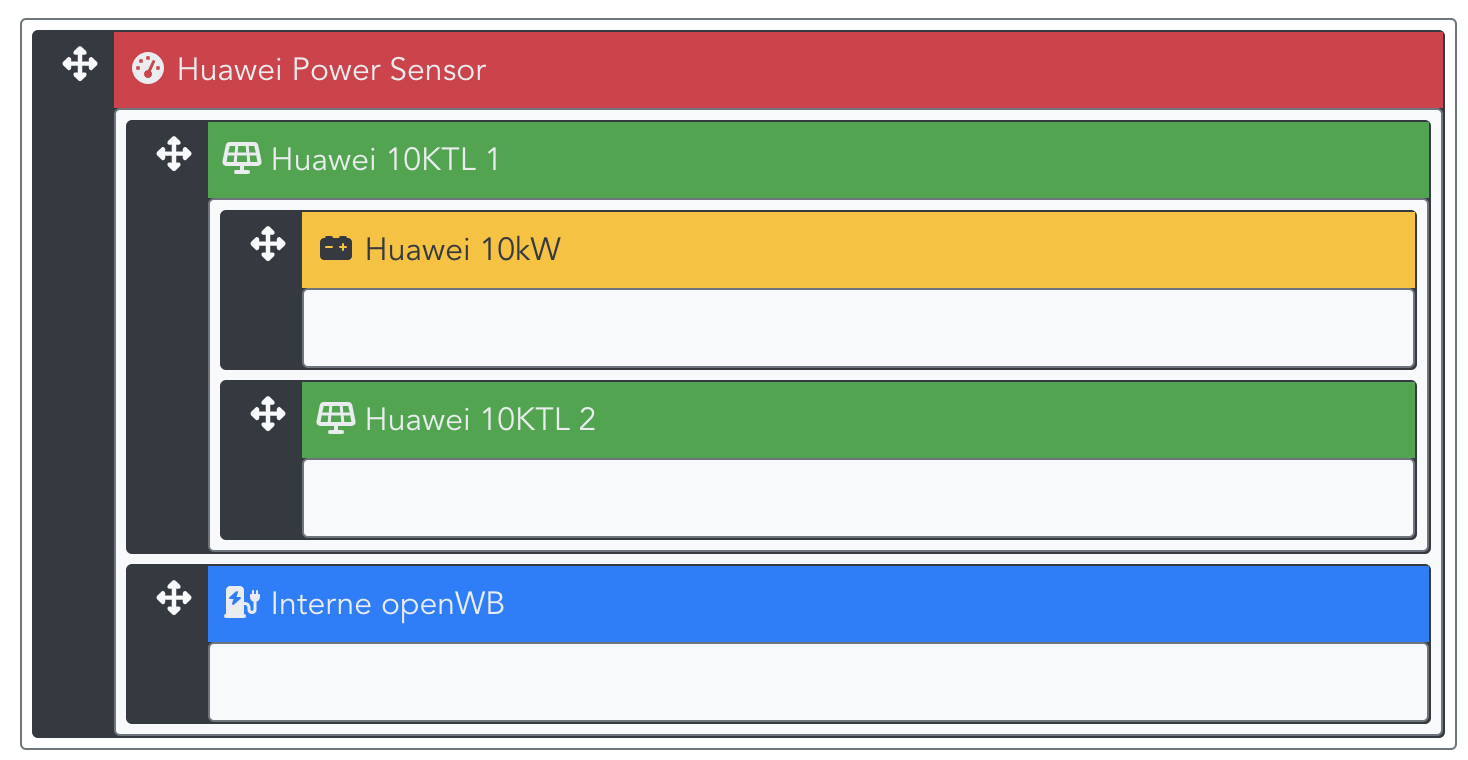Click the blank right side of the red header
The height and width of the screenshot is (760, 1468).
tap(1000, 70)
